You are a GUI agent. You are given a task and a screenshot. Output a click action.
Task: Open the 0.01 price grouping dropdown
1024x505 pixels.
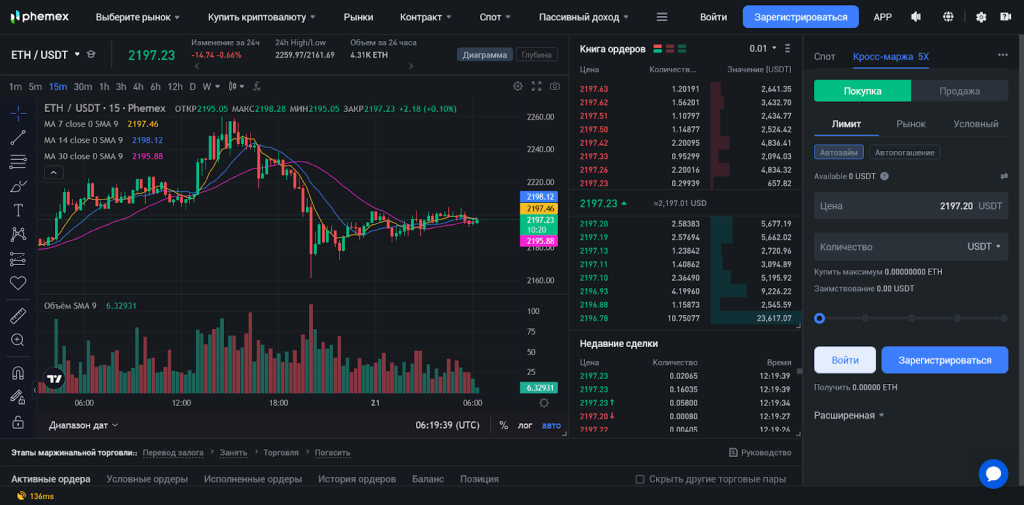point(763,48)
